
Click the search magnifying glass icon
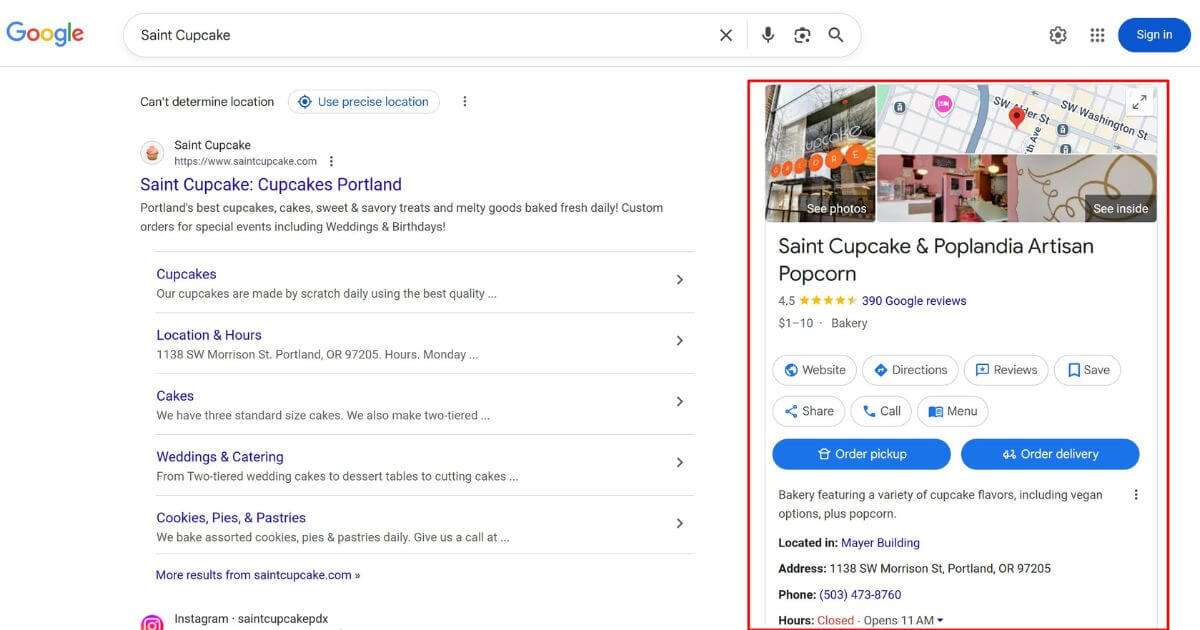[x=836, y=34]
